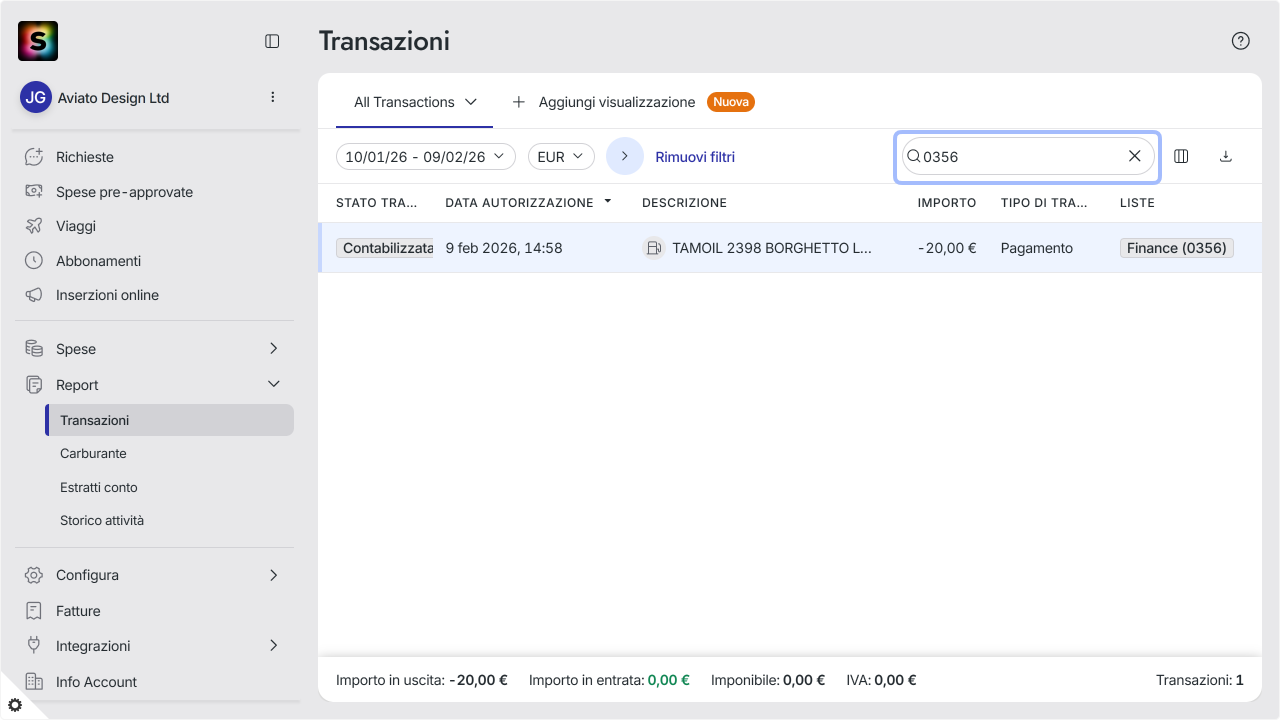
Task: Open the column configuration icon
Action: (x=1181, y=156)
